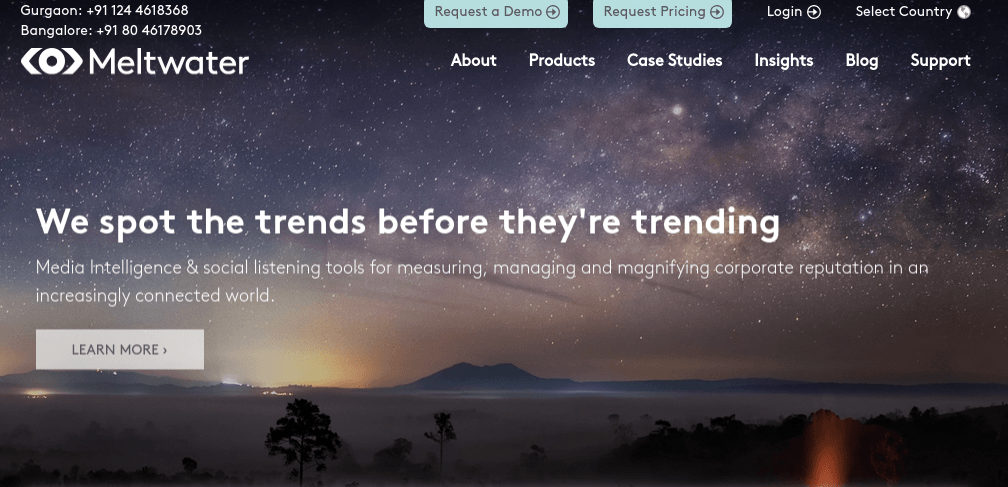Image resolution: width=1008 pixels, height=487 pixels.
Task: Open the About menu
Action: pos(474,60)
